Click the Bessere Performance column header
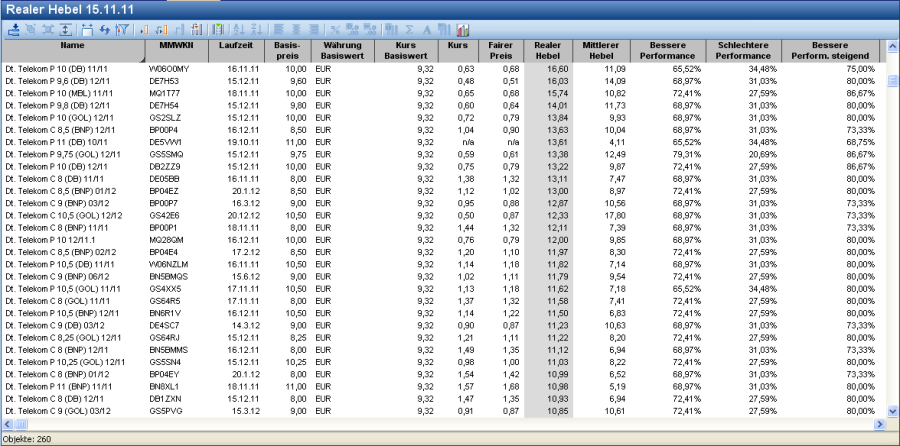The height and width of the screenshot is (446, 900). point(667,51)
